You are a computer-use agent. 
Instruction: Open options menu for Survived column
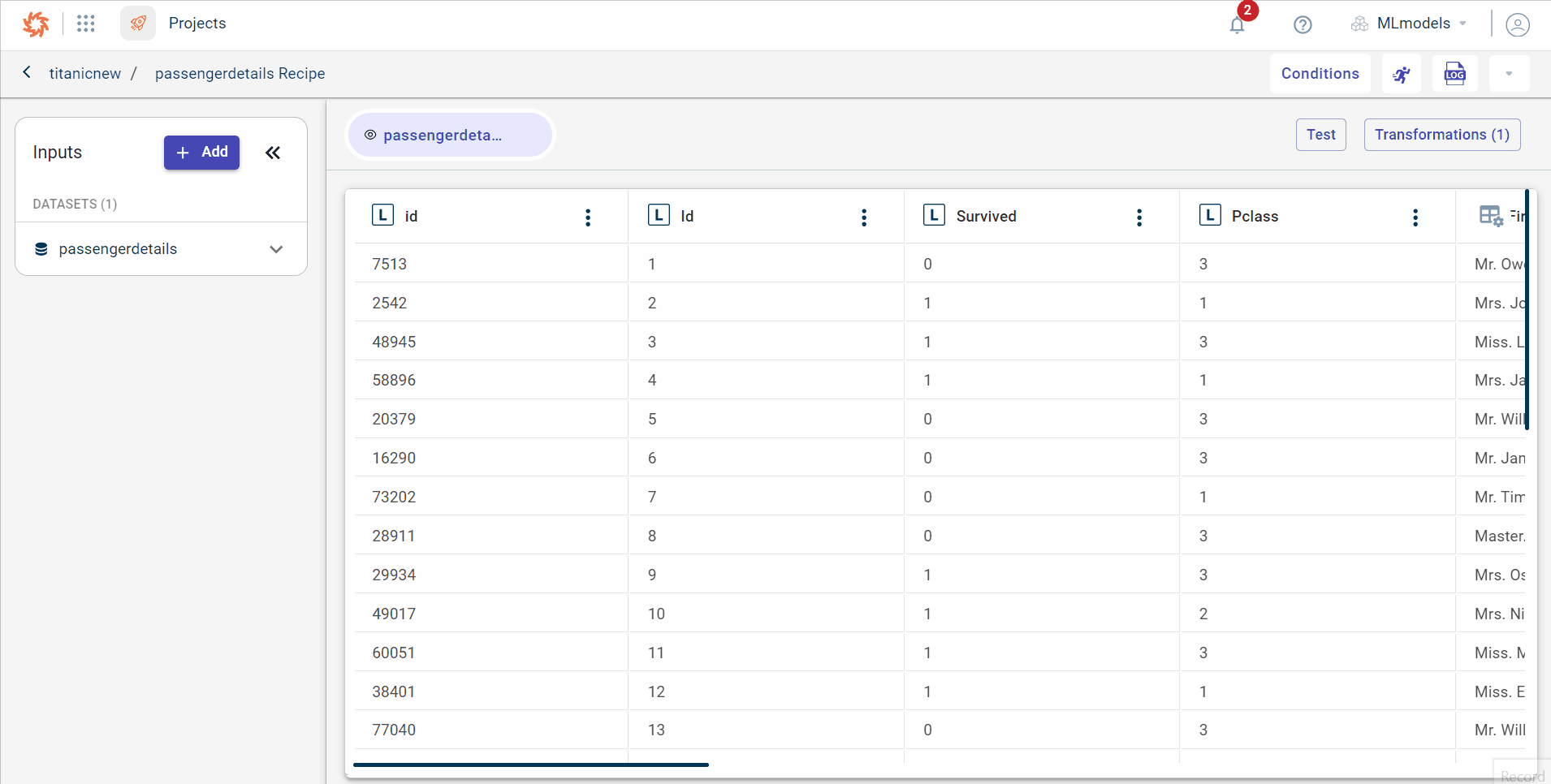coord(1139,217)
